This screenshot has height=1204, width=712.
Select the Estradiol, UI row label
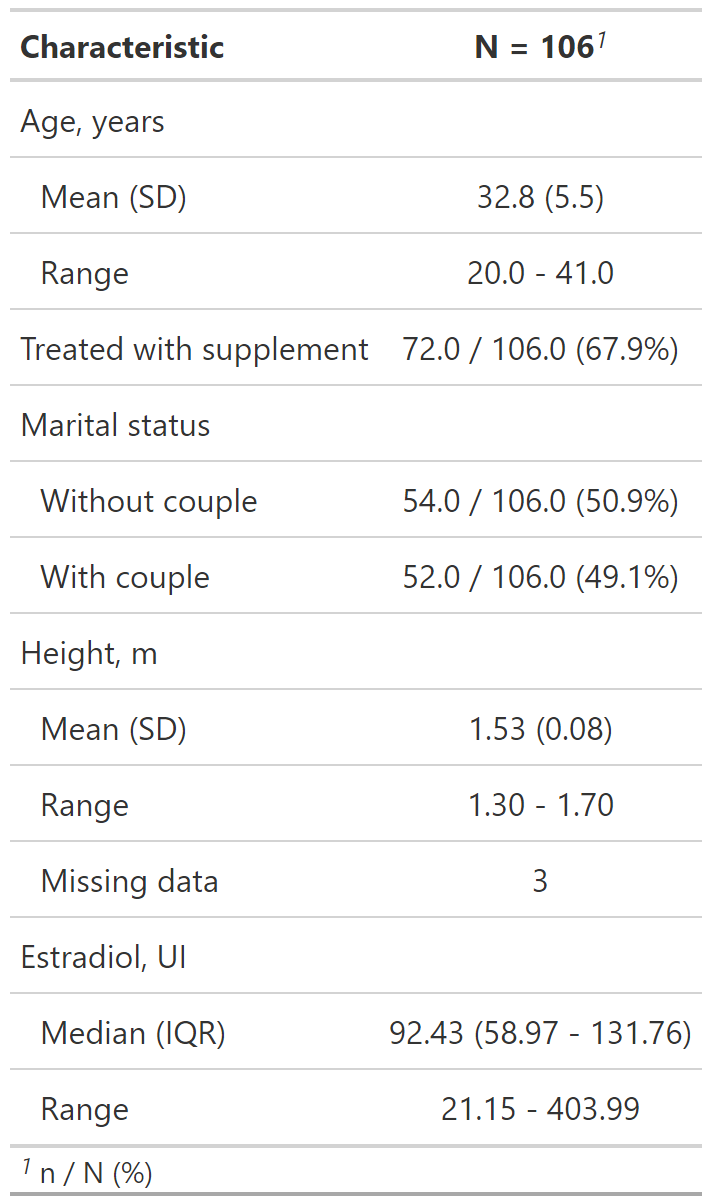(x=103, y=958)
